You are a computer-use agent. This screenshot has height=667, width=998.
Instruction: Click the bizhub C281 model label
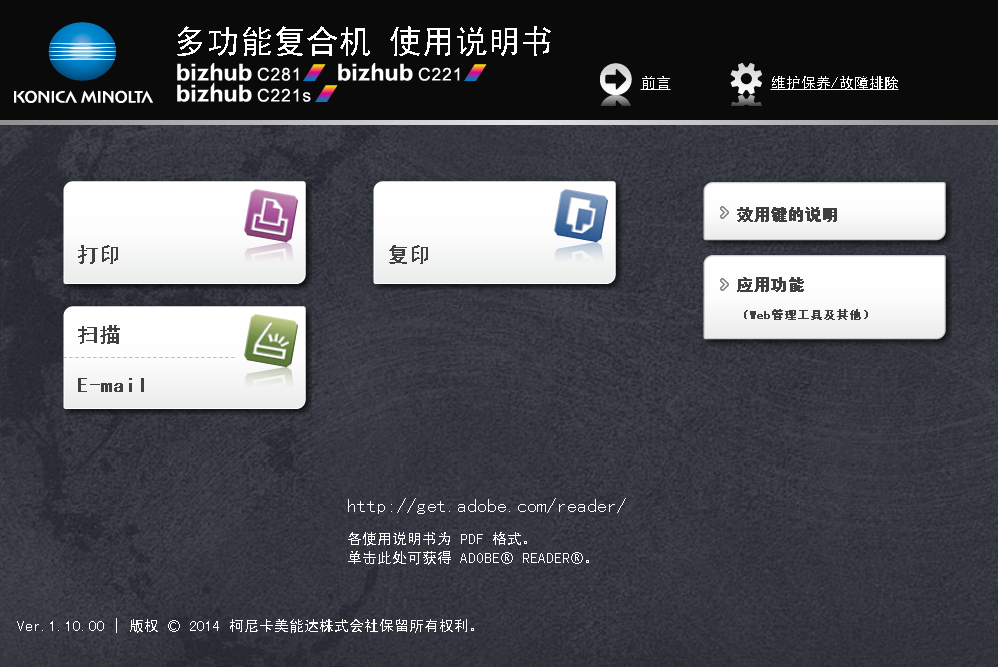(251, 73)
